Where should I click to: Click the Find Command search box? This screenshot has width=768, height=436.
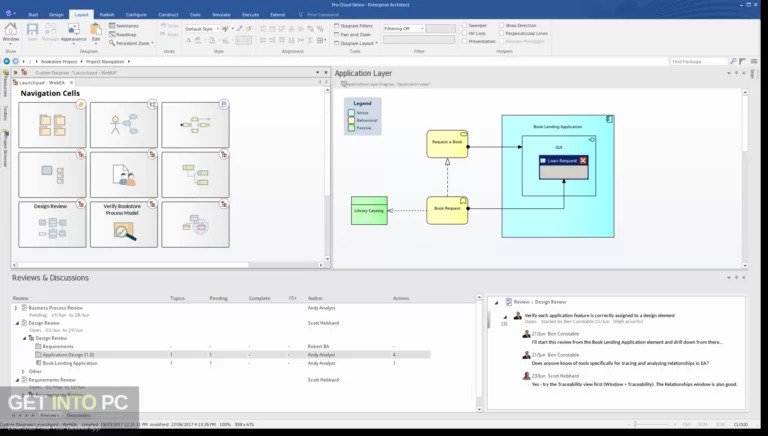pos(323,15)
